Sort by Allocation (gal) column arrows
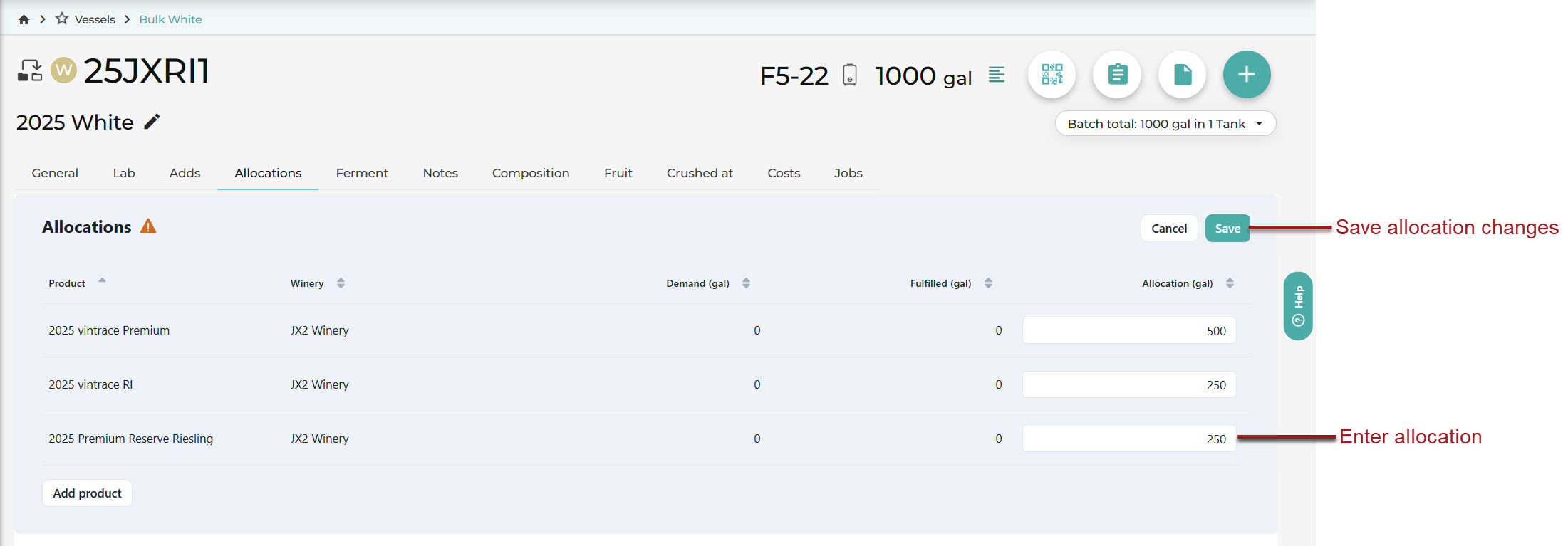1568x546 pixels. (1230, 283)
